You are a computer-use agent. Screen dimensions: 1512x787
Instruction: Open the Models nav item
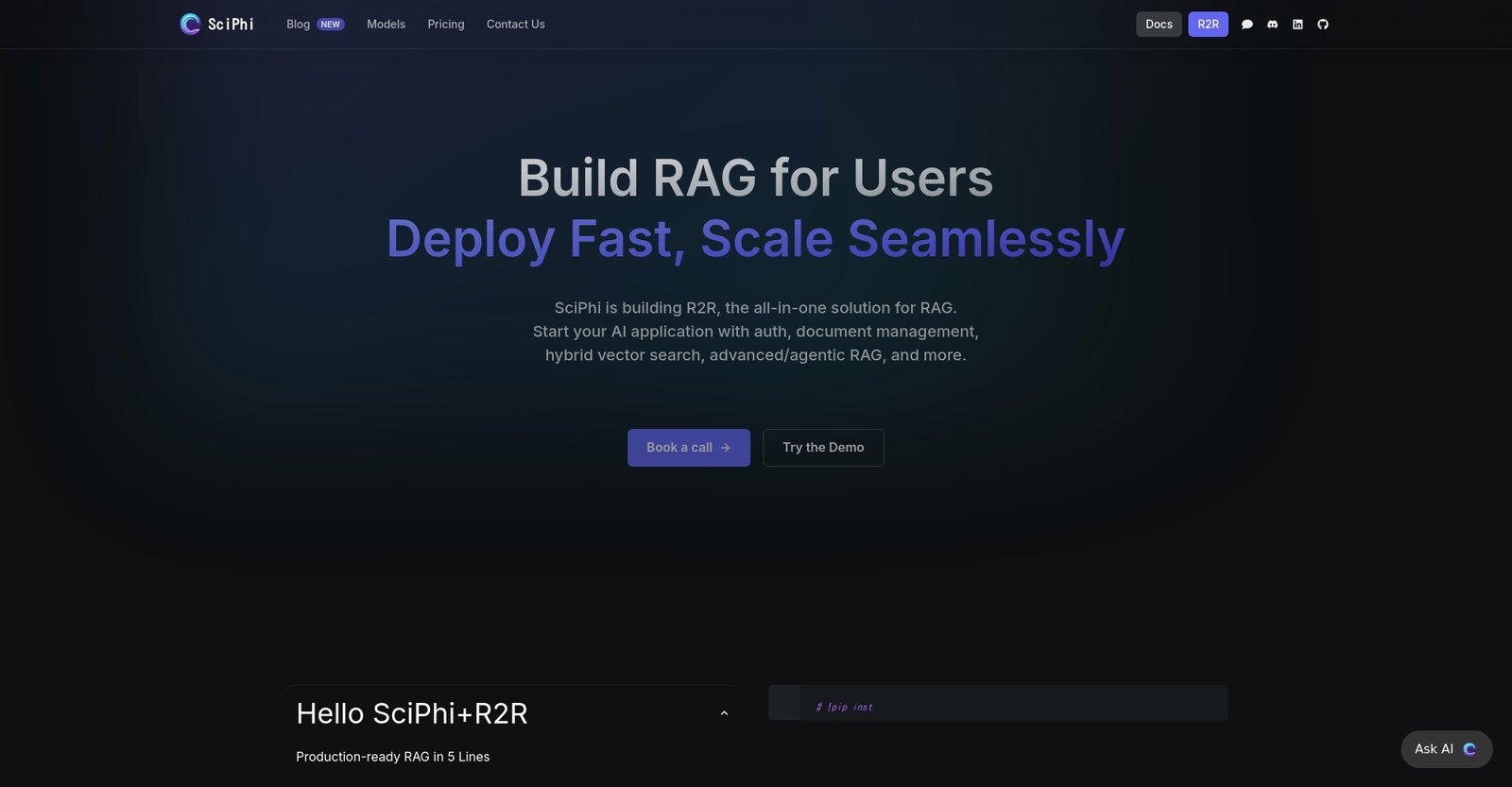[x=386, y=25]
